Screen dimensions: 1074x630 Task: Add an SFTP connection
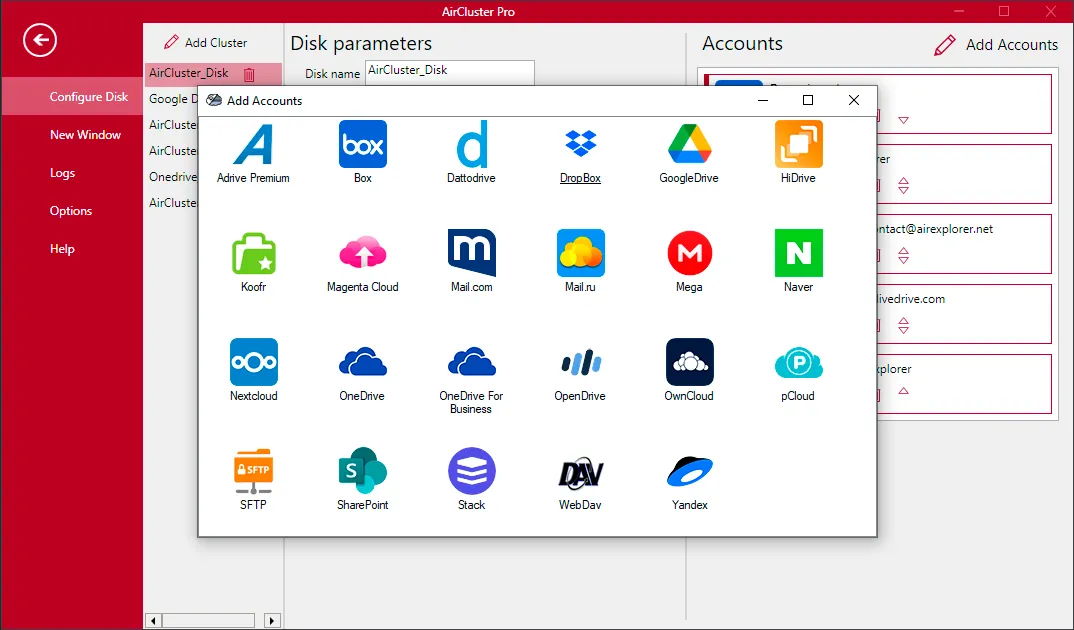point(253,471)
